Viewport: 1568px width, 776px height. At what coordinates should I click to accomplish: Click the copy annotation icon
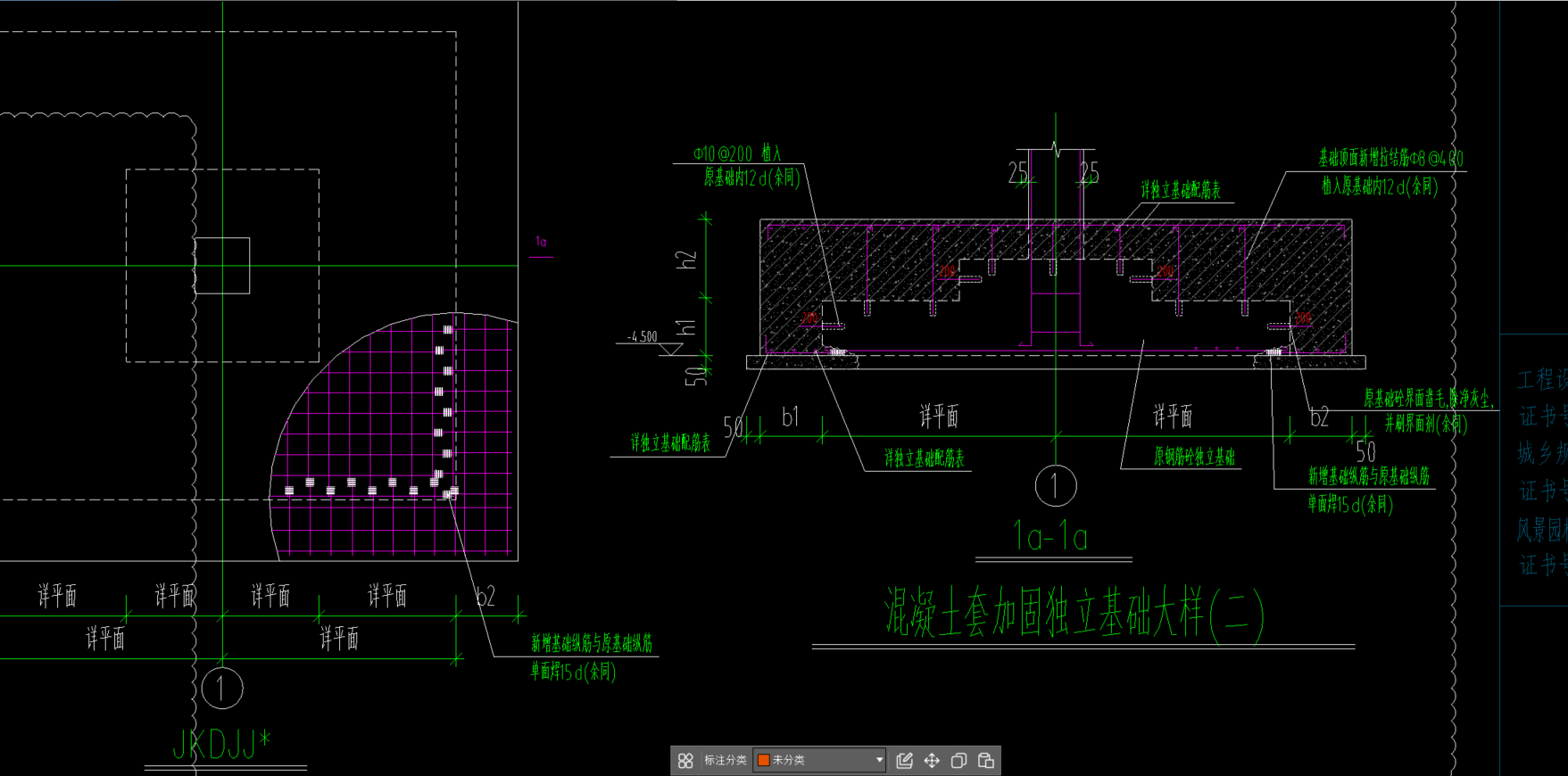pyautogui.click(x=958, y=761)
